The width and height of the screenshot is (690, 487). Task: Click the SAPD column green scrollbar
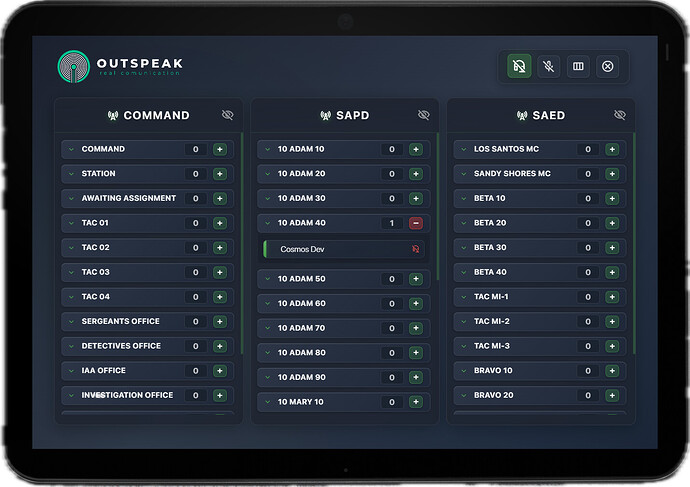437,206
